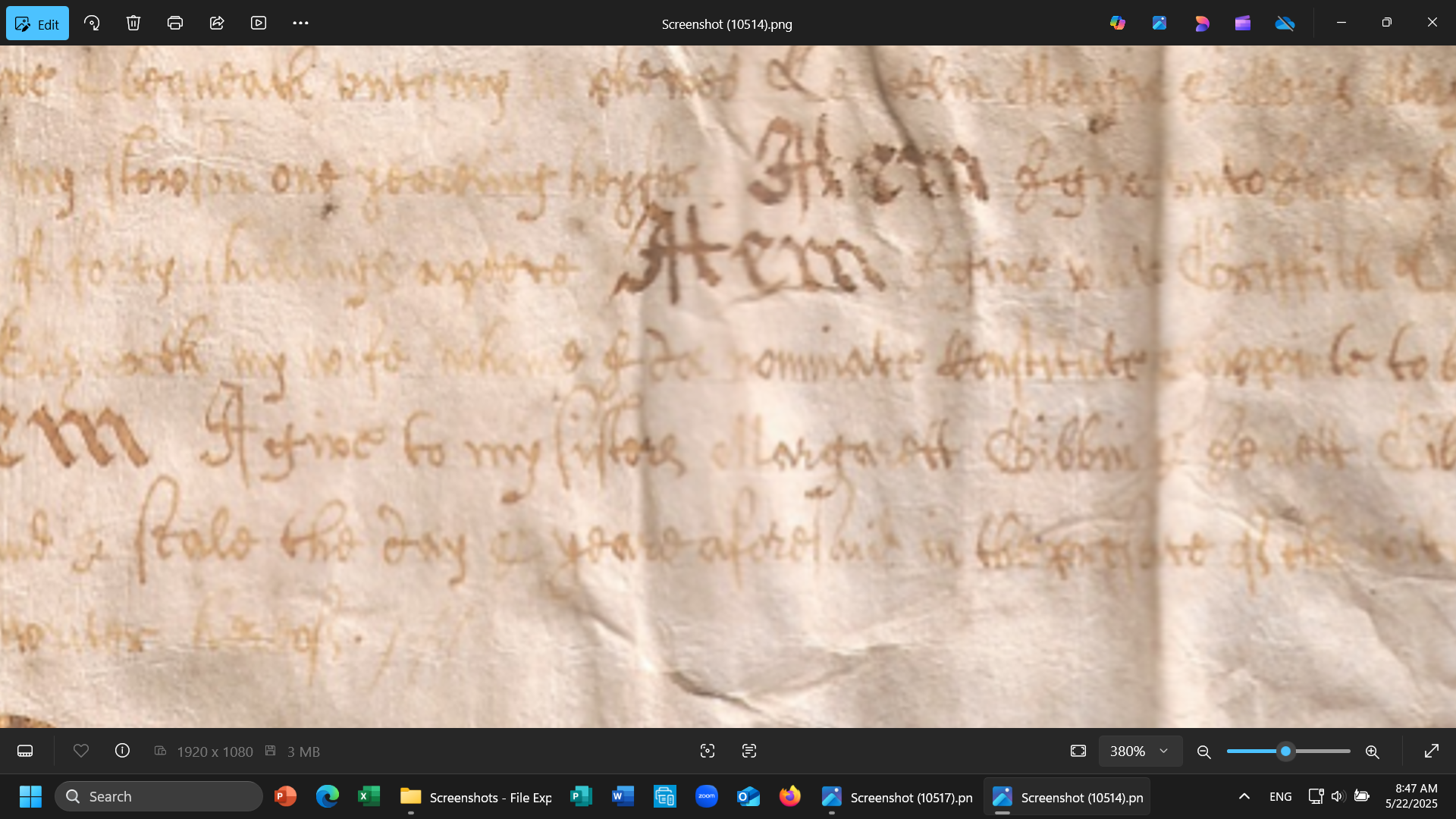Mark the image as favorite
Screen dimensions: 1456x819
click(81, 751)
